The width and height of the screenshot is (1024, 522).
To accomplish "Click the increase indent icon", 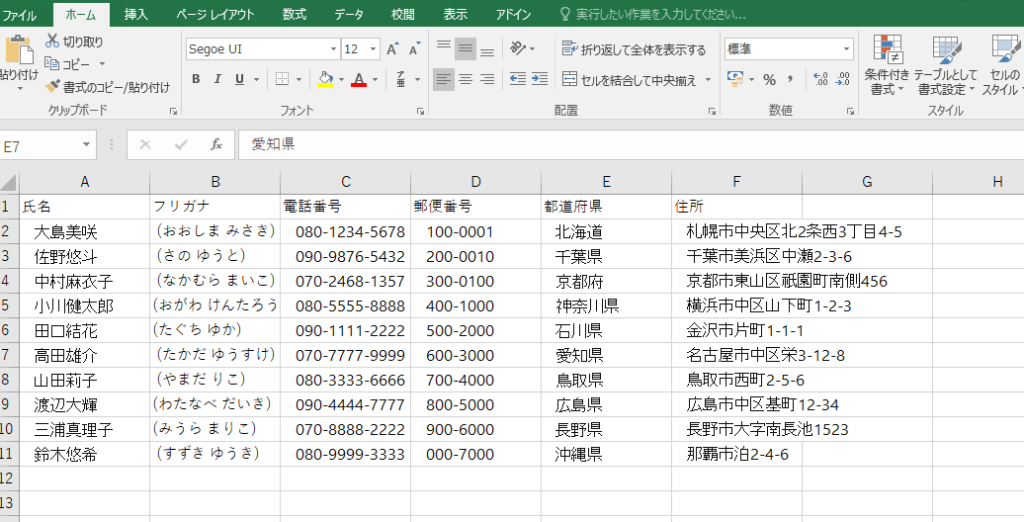I will tap(539, 79).
